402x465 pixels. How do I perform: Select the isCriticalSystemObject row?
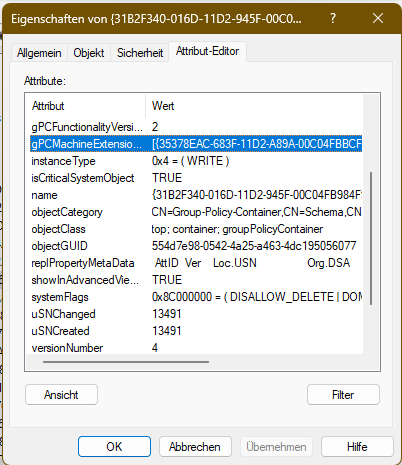[196, 178]
